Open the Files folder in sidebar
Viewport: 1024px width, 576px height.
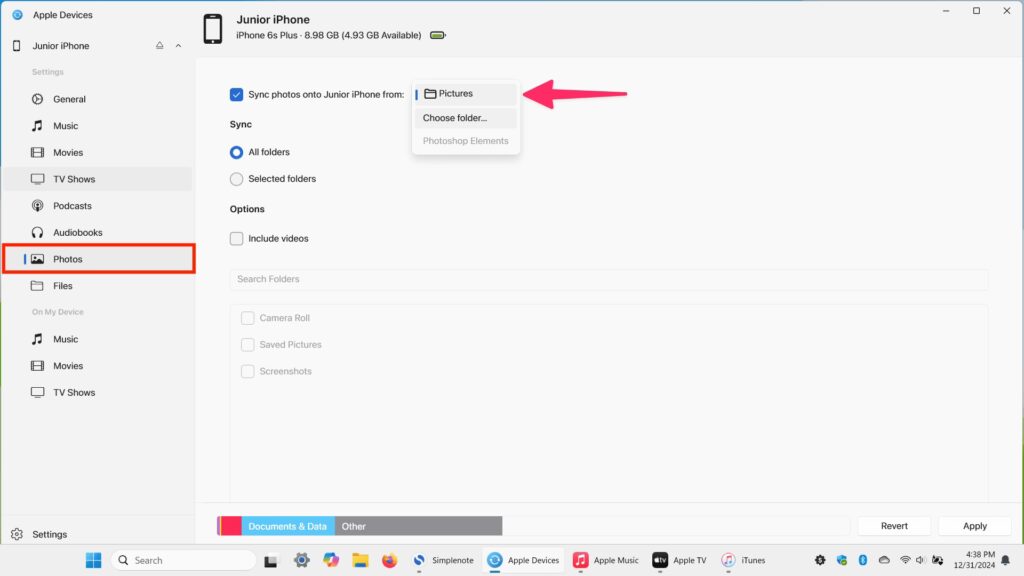62,286
